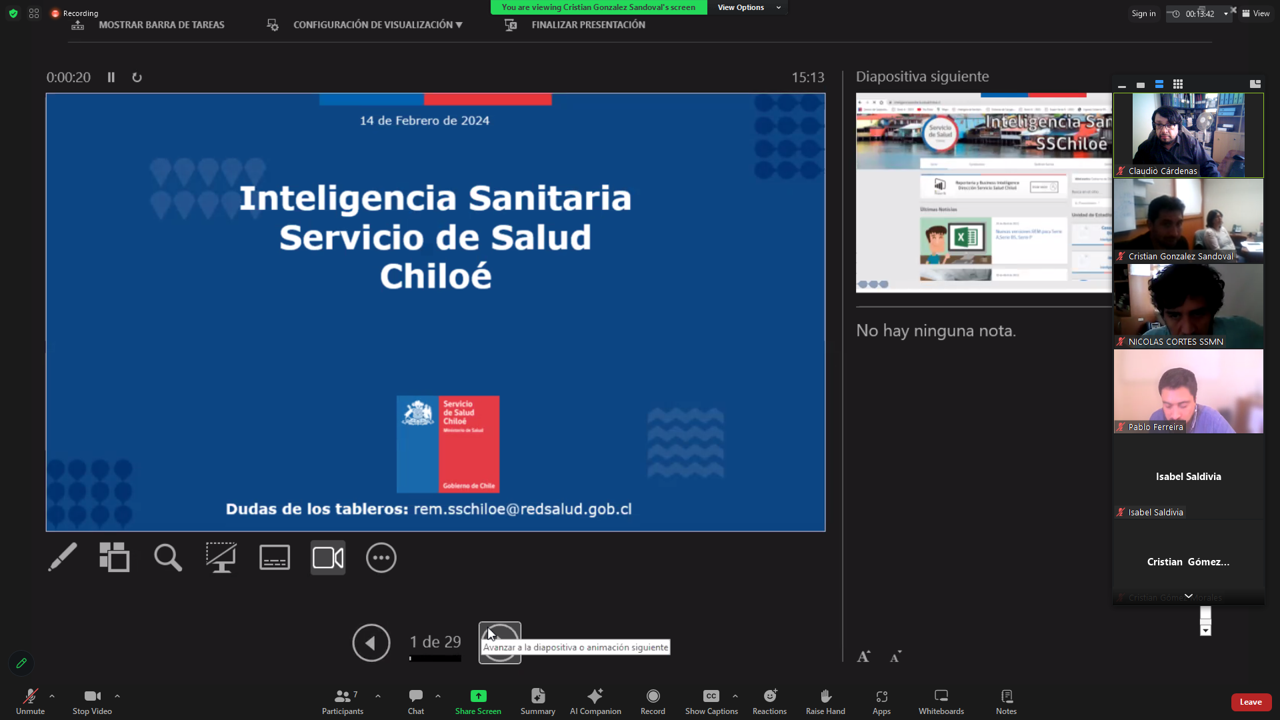Viewport: 1280px width, 720px height.
Task: Toggle the presenter camera icon
Action: point(328,558)
